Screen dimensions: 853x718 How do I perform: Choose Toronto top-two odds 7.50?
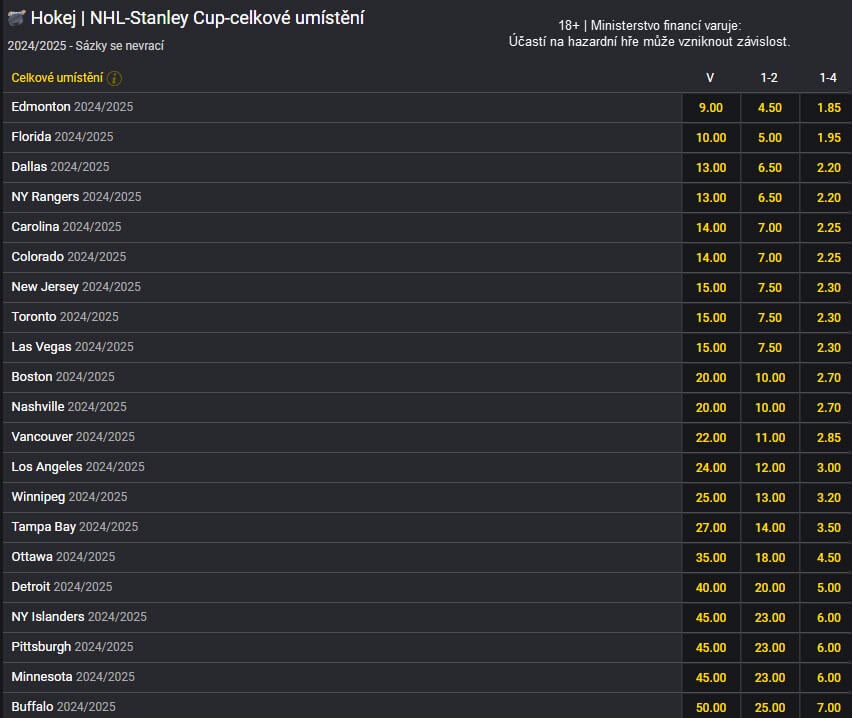click(x=769, y=317)
